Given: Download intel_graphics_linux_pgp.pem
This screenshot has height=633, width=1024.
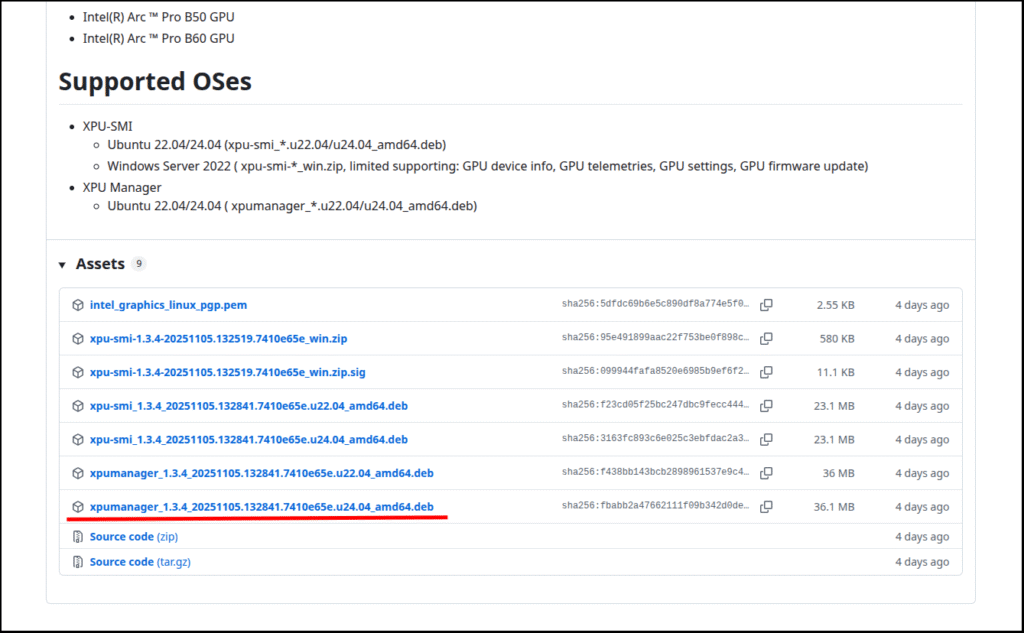Looking at the screenshot, I should [168, 305].
